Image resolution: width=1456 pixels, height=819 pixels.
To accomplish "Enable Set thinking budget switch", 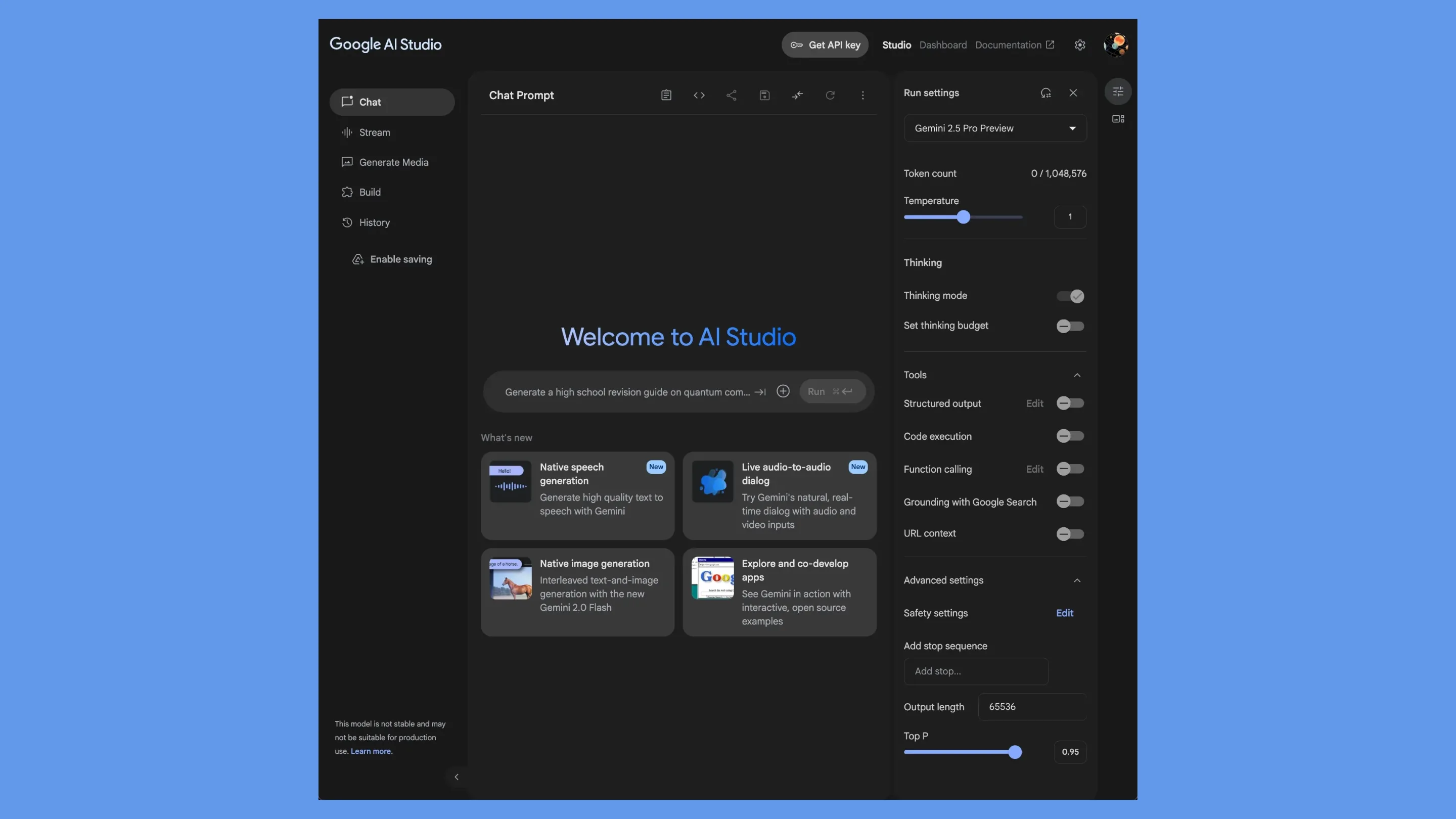I will [x=1070, y=326].
